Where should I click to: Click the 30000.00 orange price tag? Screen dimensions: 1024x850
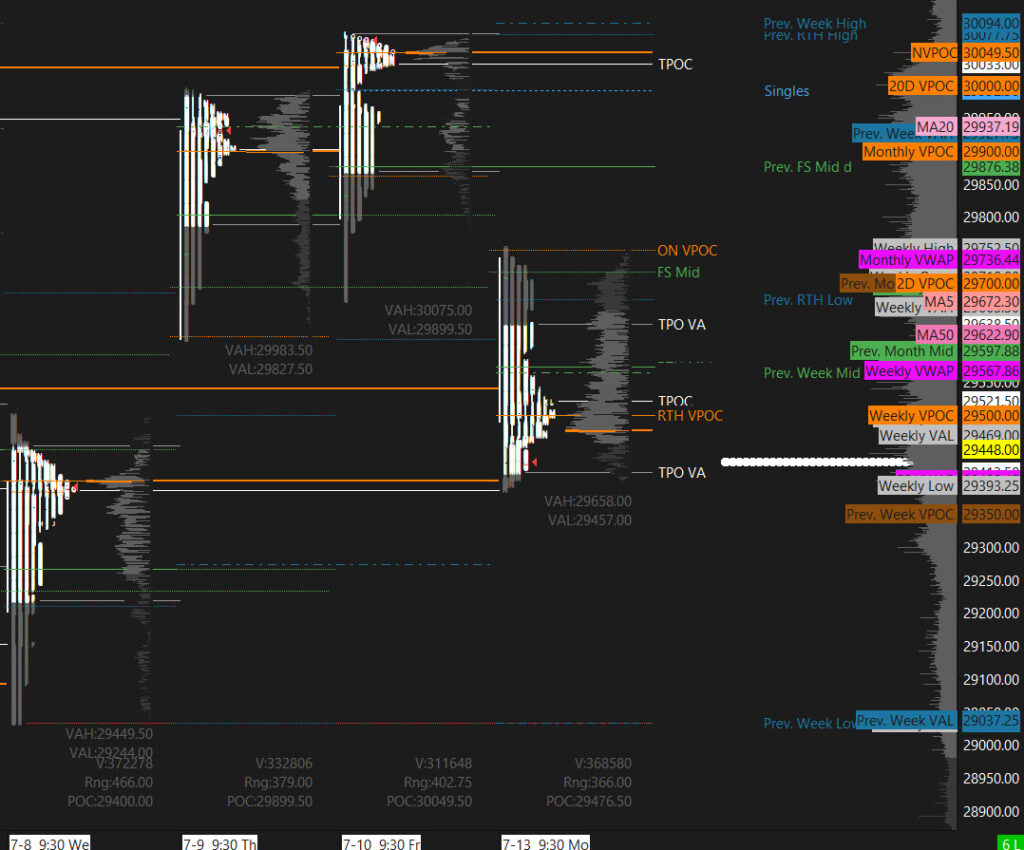coord(991,86)
